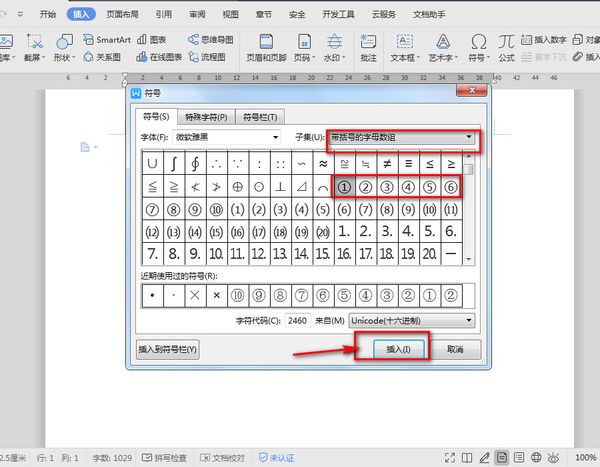The height and width of the screenshot is (467, 600).
Task: Expand the 子集 subset dropdown
Action: coord(469,136)
